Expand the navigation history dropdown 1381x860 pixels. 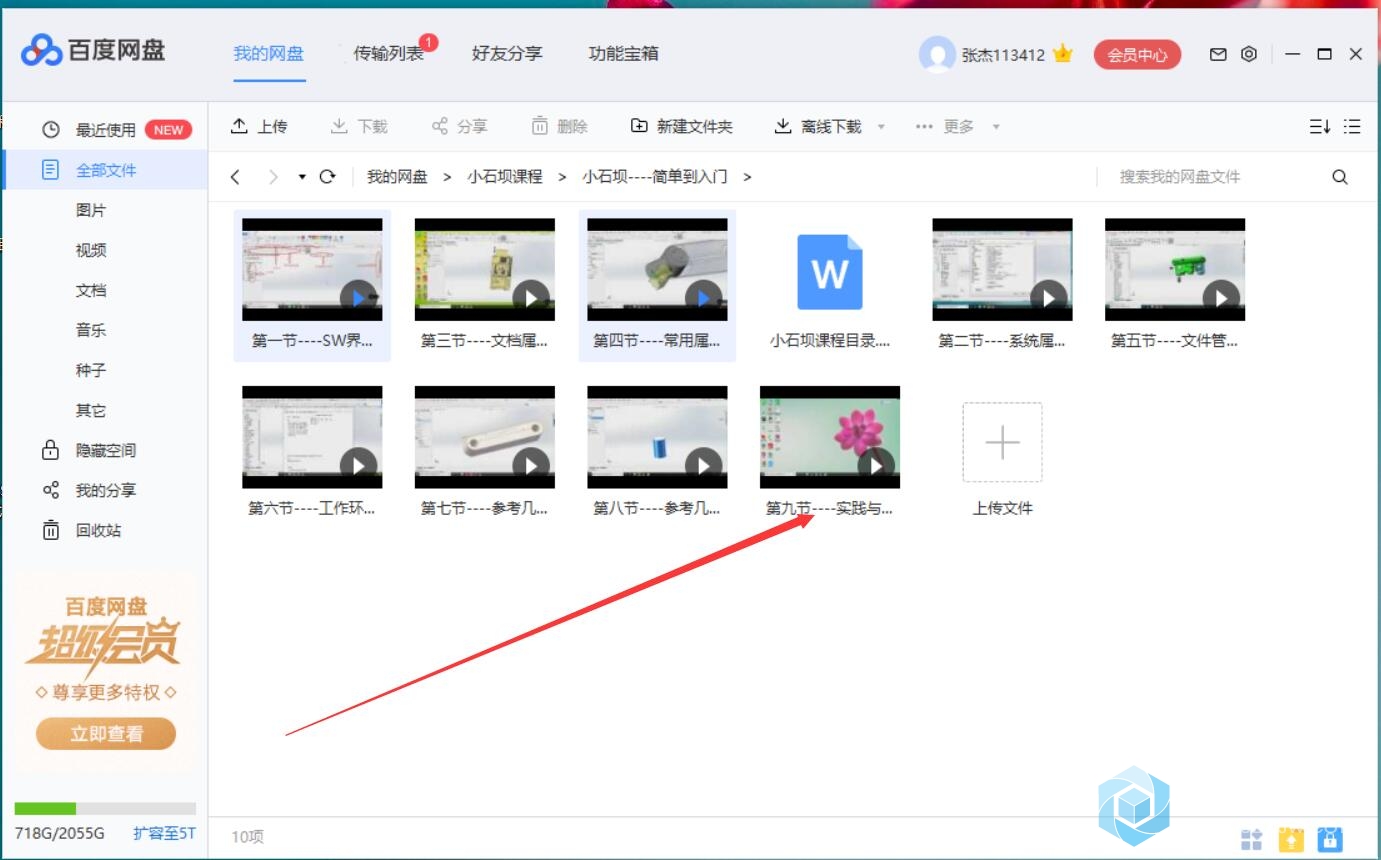click(301, 177)
